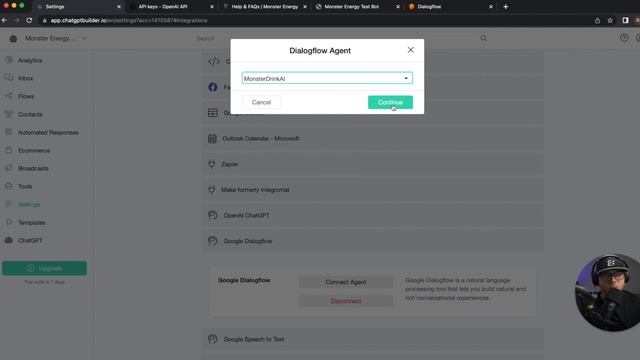
Task: Open the ChatGPT sidebar item
Action: pyautogui.click(x=30, y=240)
